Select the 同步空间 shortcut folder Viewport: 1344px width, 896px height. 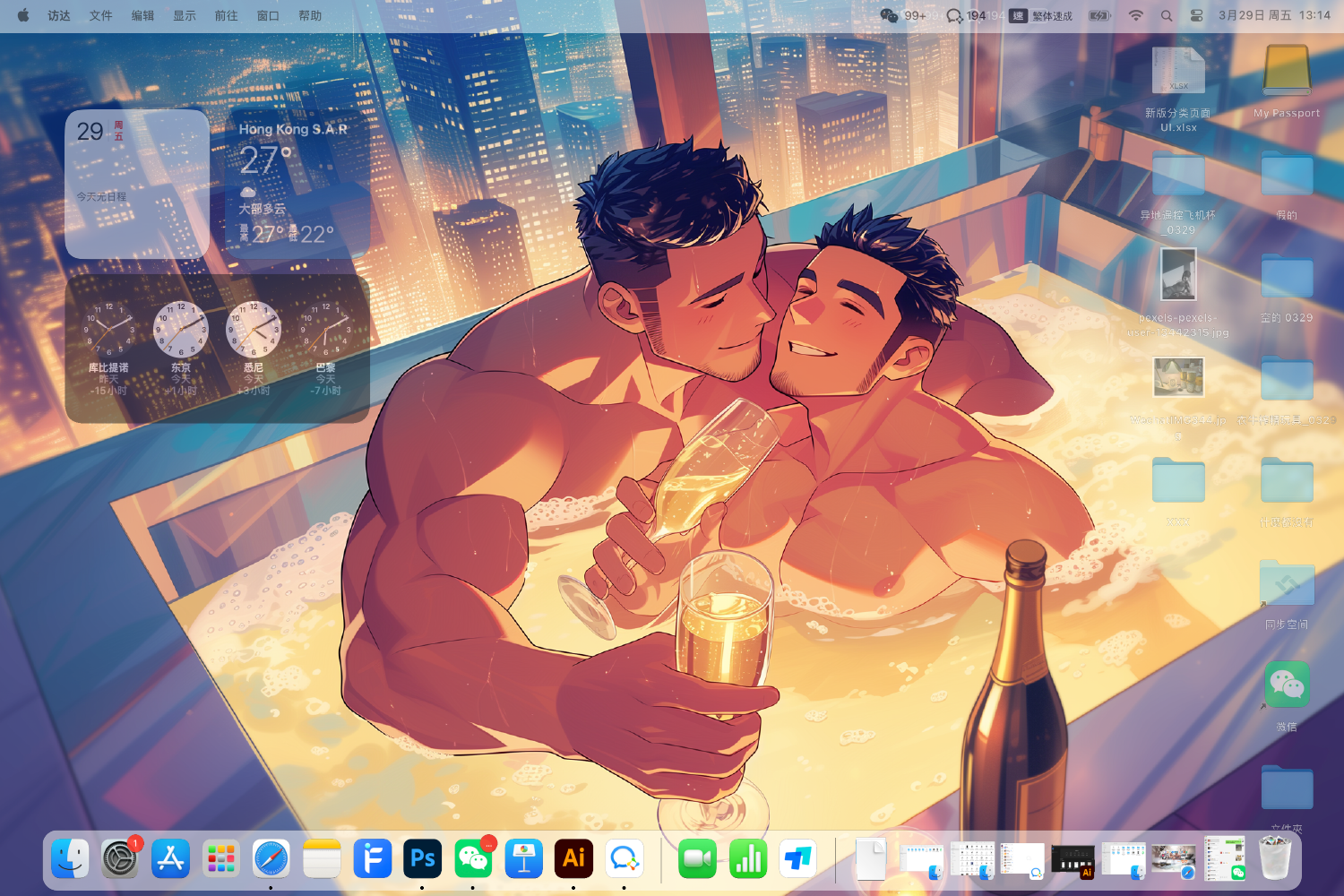[1287, 594]
